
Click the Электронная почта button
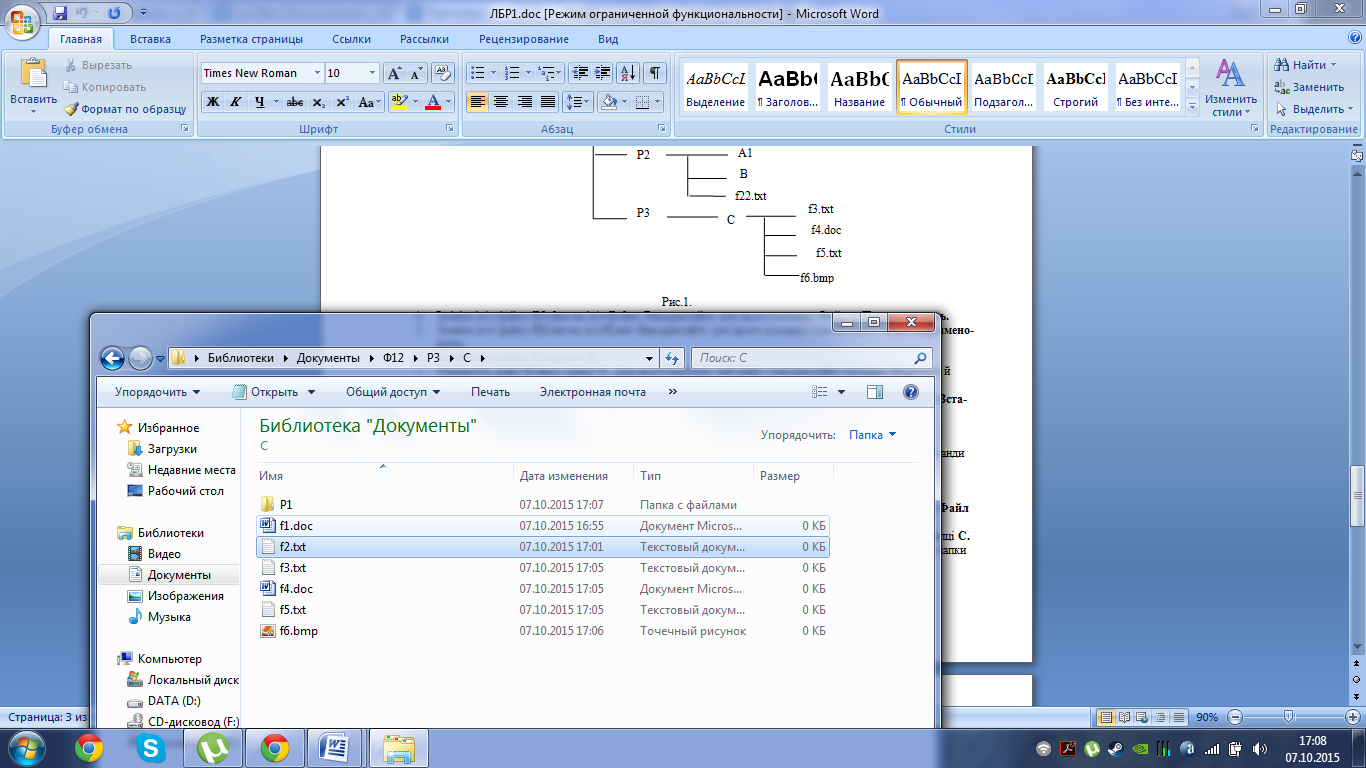(x=592, y=392)
